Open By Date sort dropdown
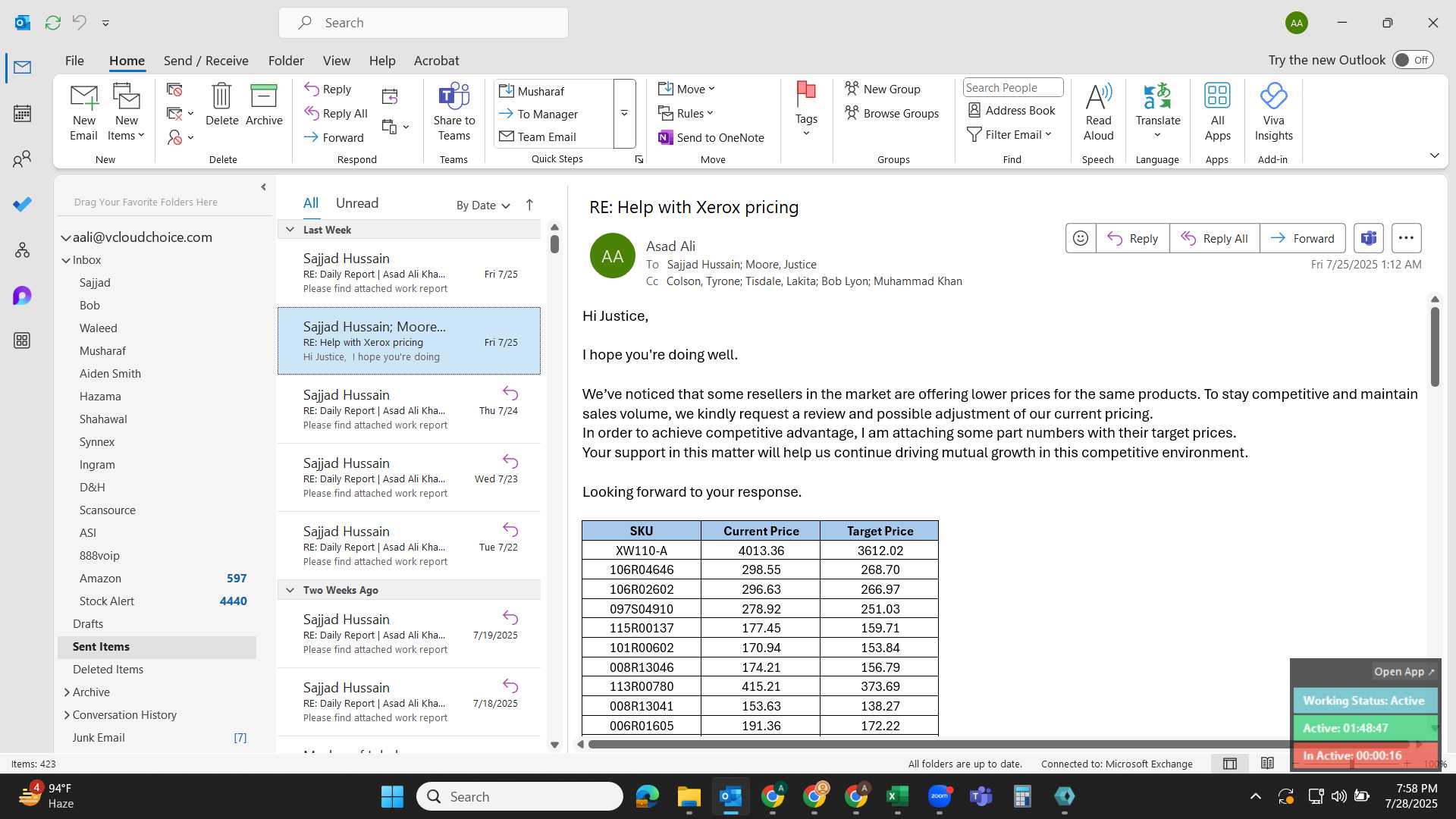 tap(483, 205)
